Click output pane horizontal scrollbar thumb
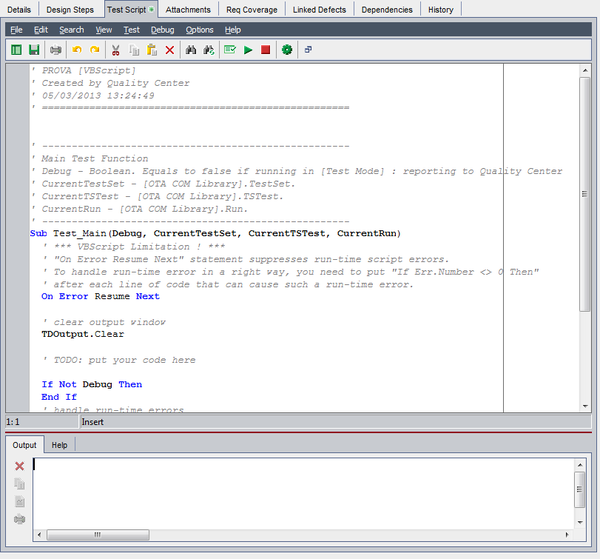The image size is (600, 559). (98, 535)
